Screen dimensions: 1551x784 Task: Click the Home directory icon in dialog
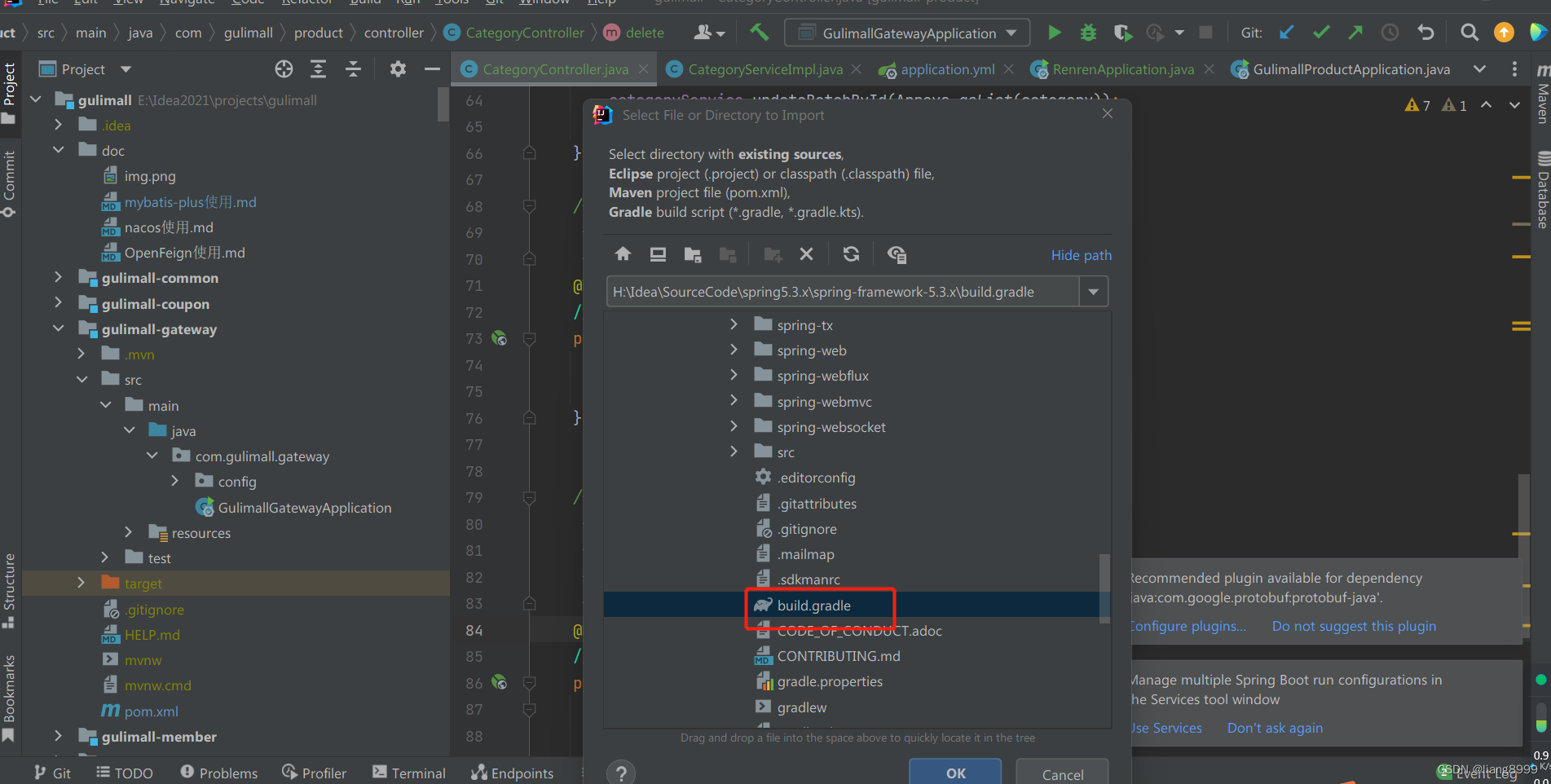pyautogui.click(x=623, y=254)
